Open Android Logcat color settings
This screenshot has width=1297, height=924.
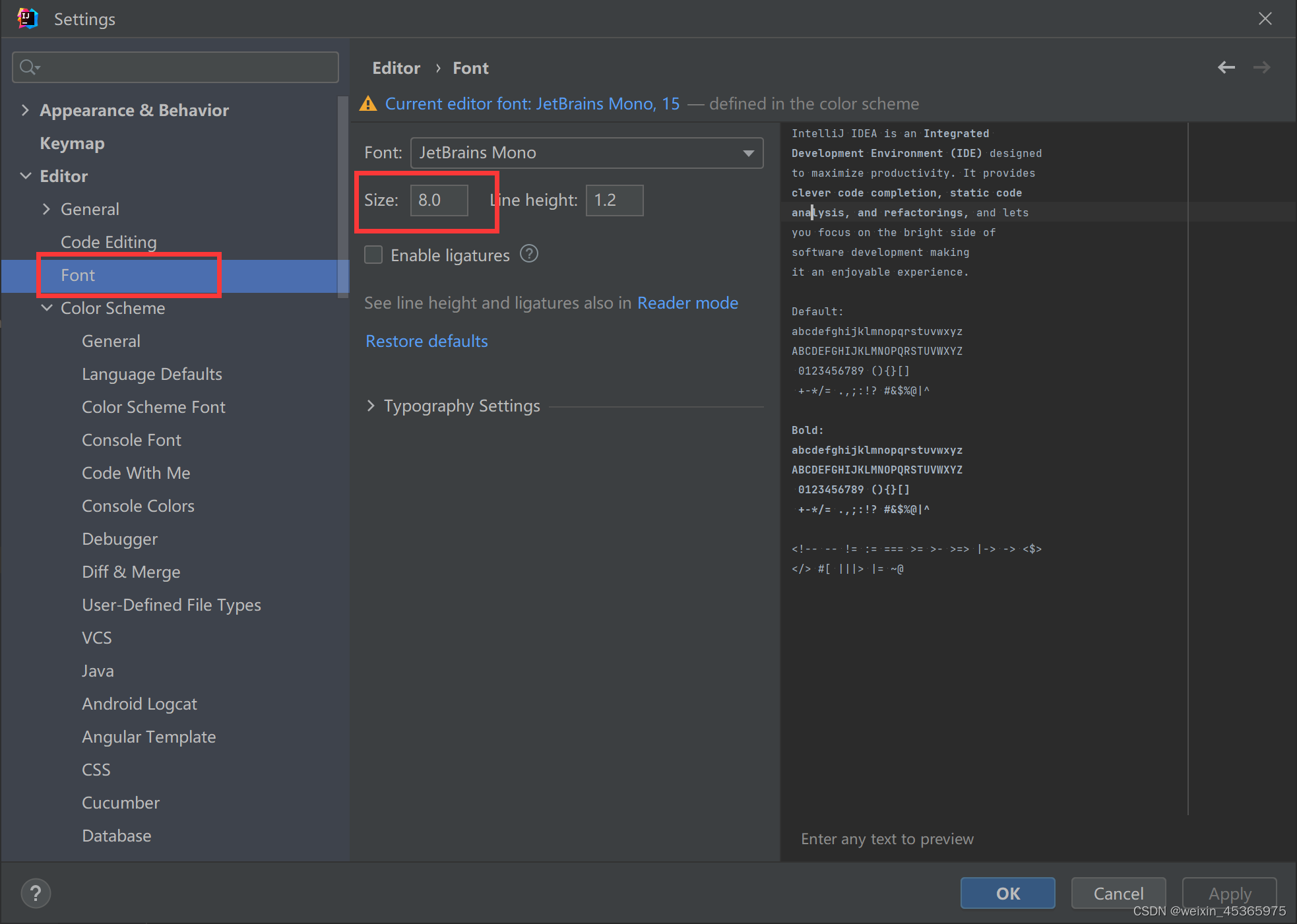[139, 704]
